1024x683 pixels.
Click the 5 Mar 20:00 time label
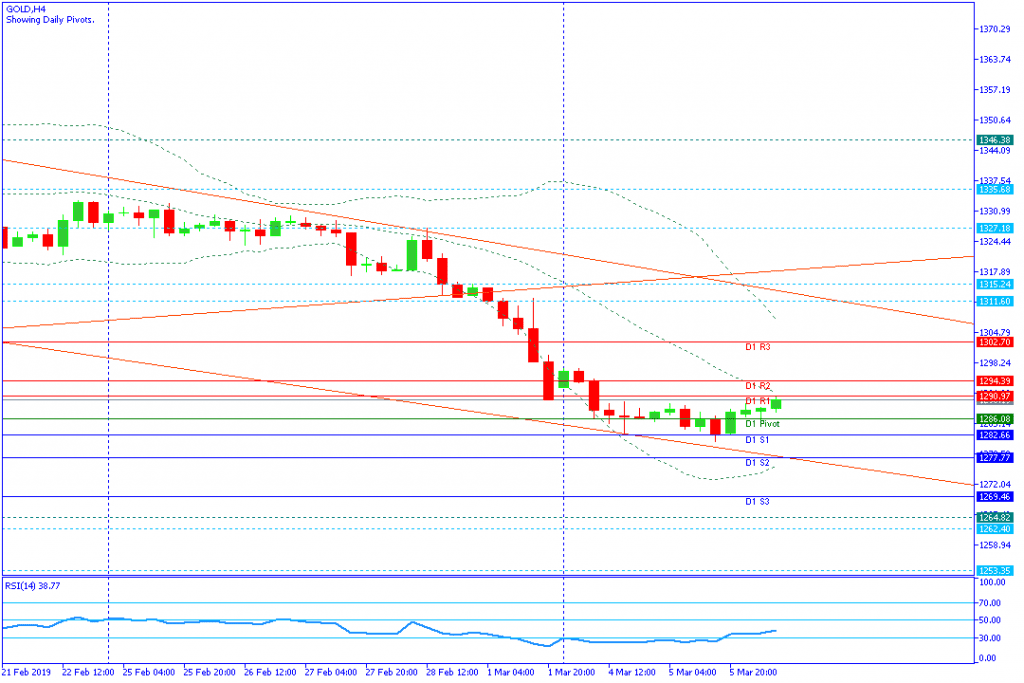pyautogui.click(x=755, y=672)
